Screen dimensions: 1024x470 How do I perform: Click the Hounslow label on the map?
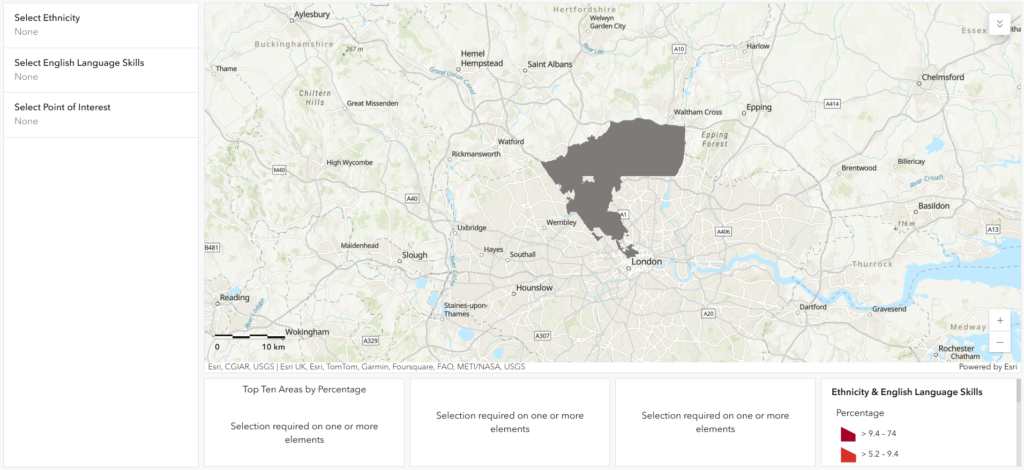click(534, 288)
